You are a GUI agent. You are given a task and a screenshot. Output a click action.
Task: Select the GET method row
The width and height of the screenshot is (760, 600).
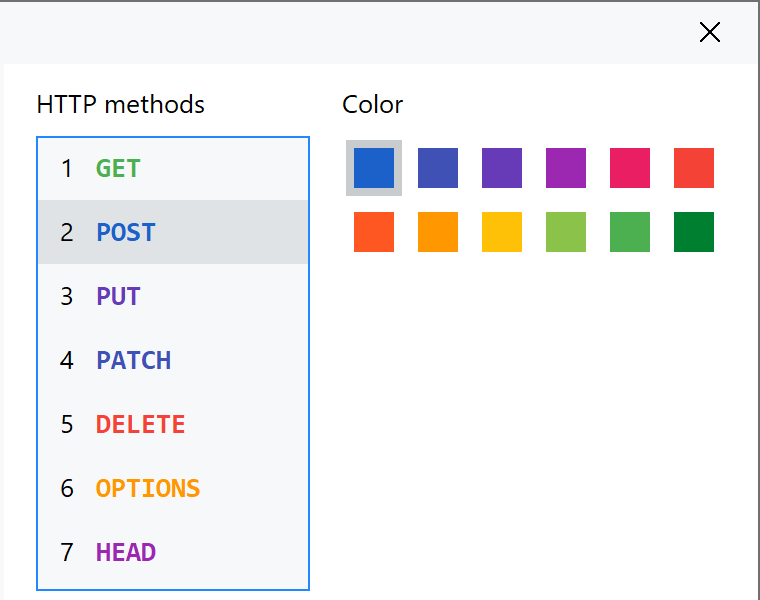pos(173,169)
